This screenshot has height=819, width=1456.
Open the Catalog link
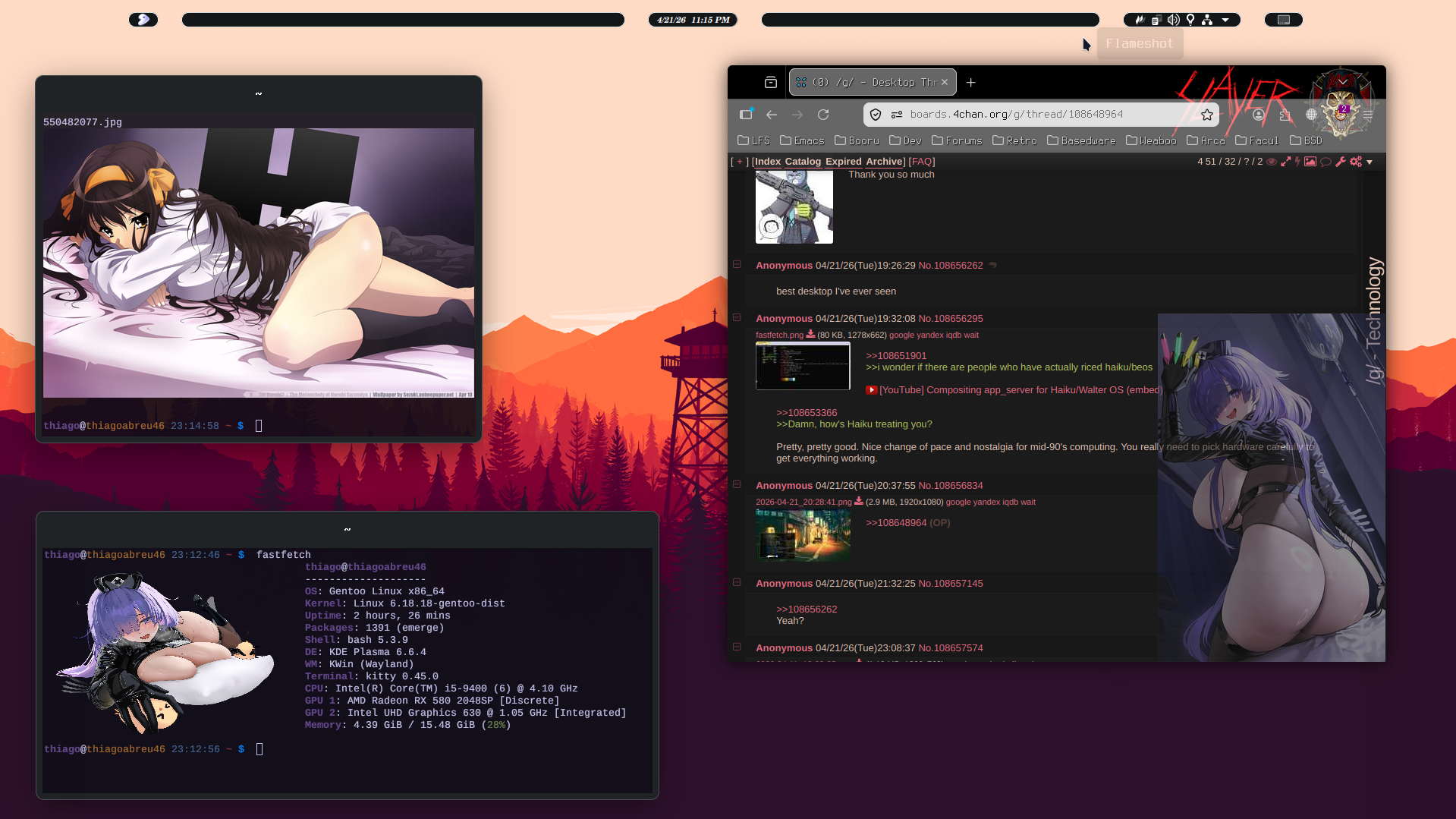(x=803, y=162)
